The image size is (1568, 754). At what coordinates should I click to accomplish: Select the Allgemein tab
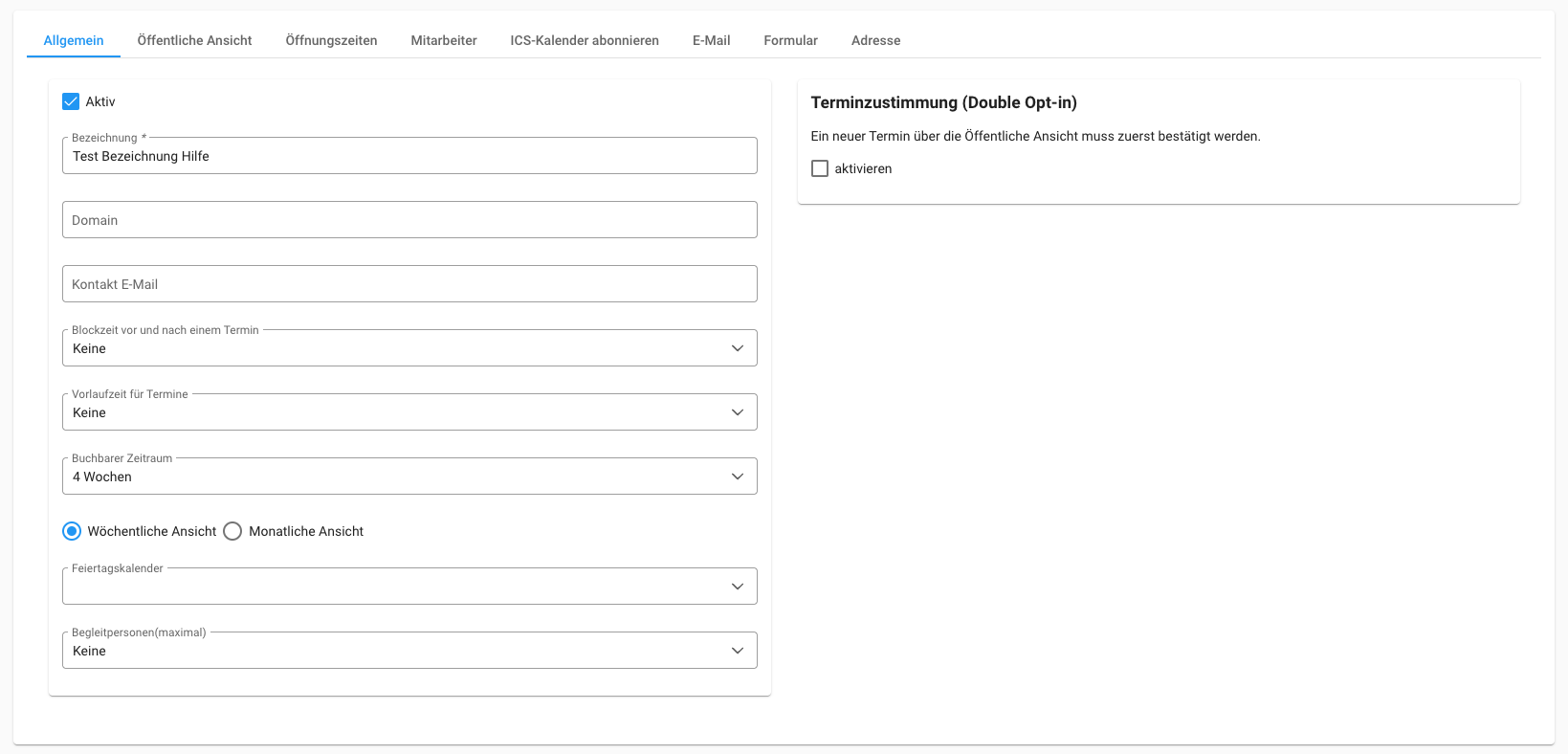[74, 40]
